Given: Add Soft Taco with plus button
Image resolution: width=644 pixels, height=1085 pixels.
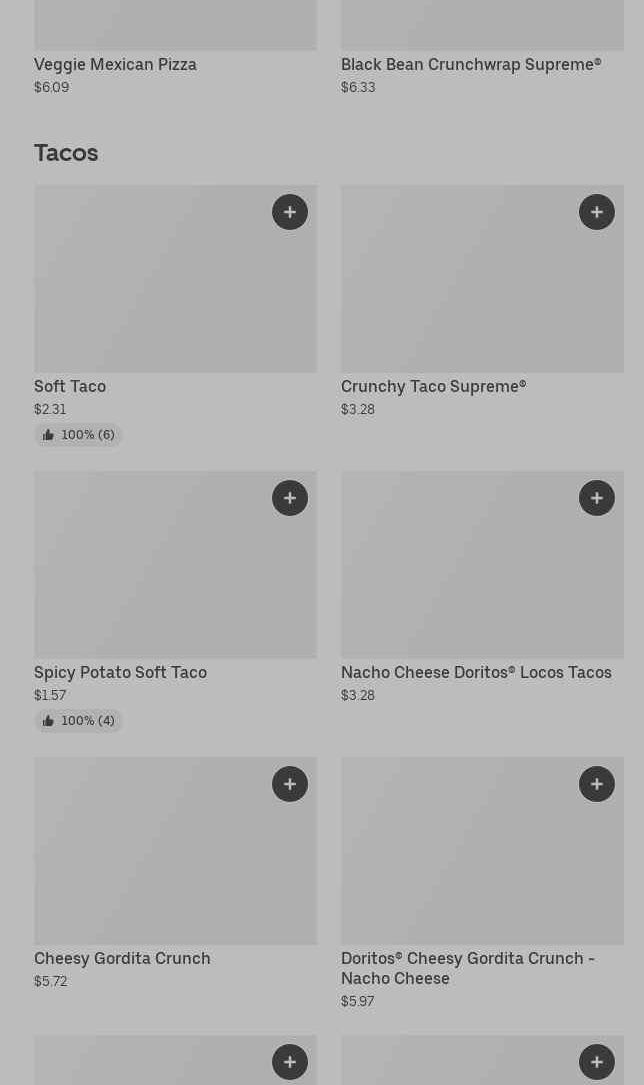Looking at the screenshot, I should [x=290, y=212].
